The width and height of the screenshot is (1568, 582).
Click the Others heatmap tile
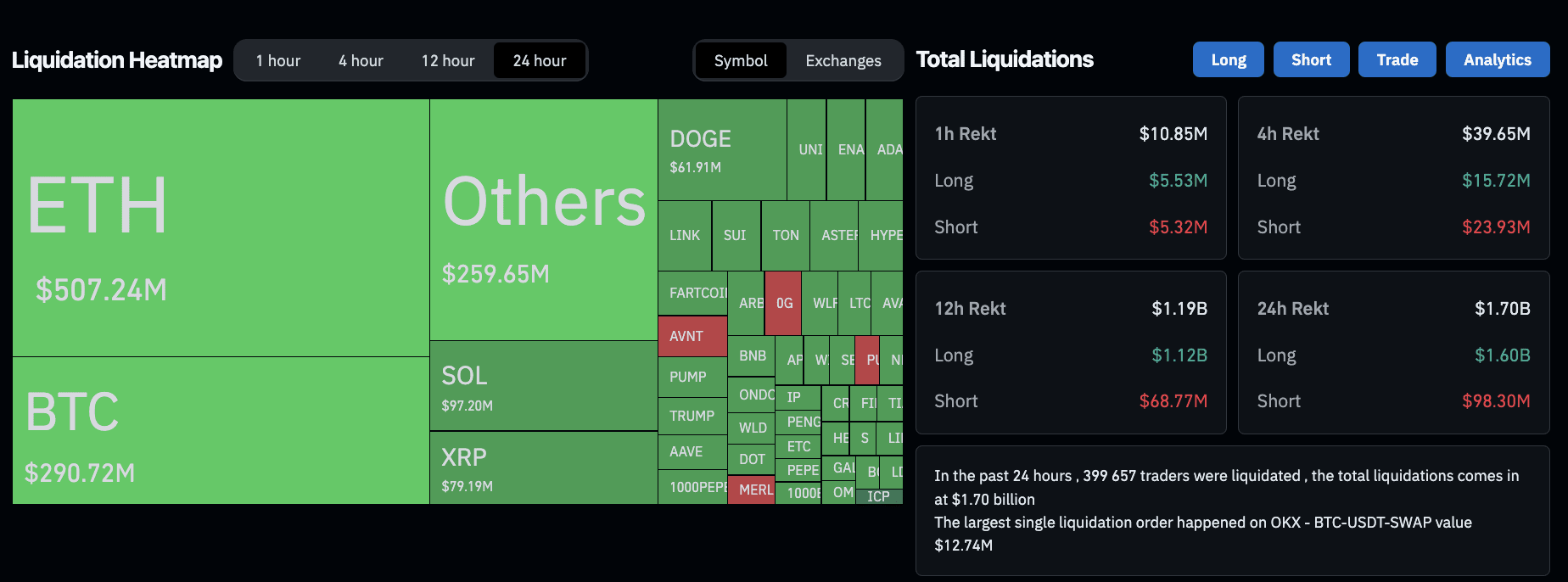click(544, 220)
